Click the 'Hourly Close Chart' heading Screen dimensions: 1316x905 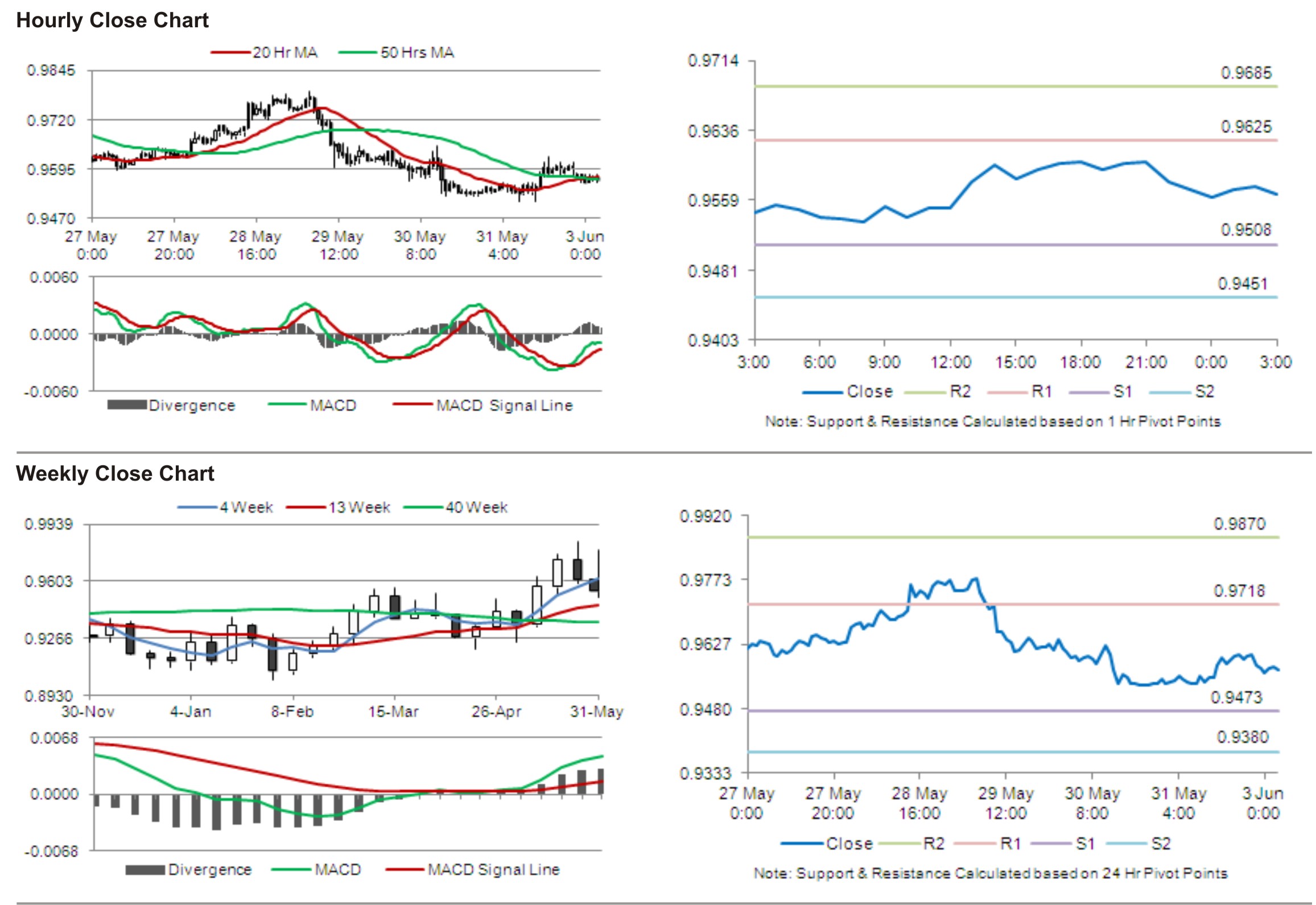[x=112, y=20]
